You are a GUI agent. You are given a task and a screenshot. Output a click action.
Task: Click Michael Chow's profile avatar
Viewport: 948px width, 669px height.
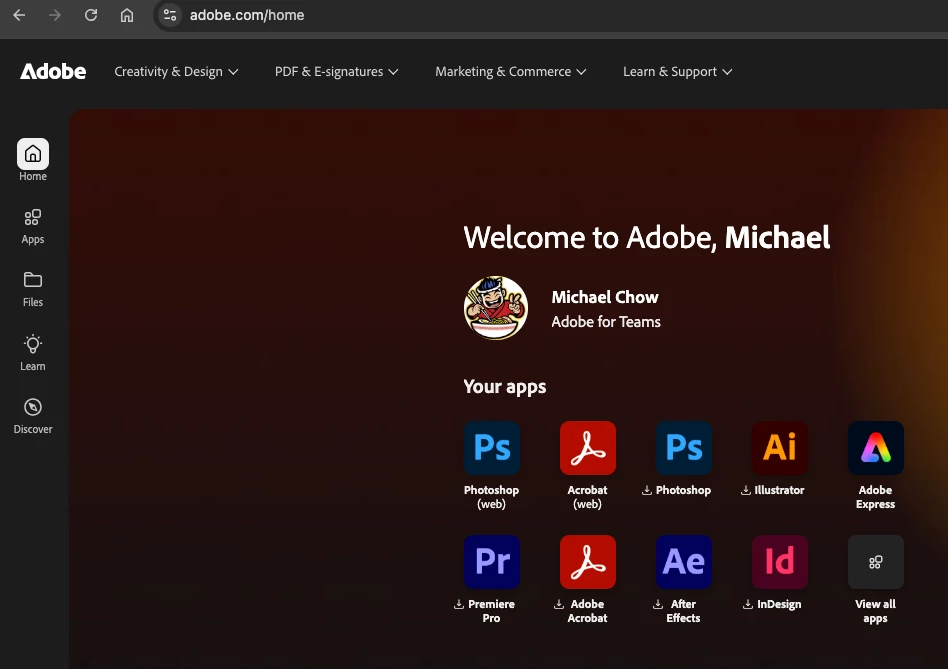496,308
